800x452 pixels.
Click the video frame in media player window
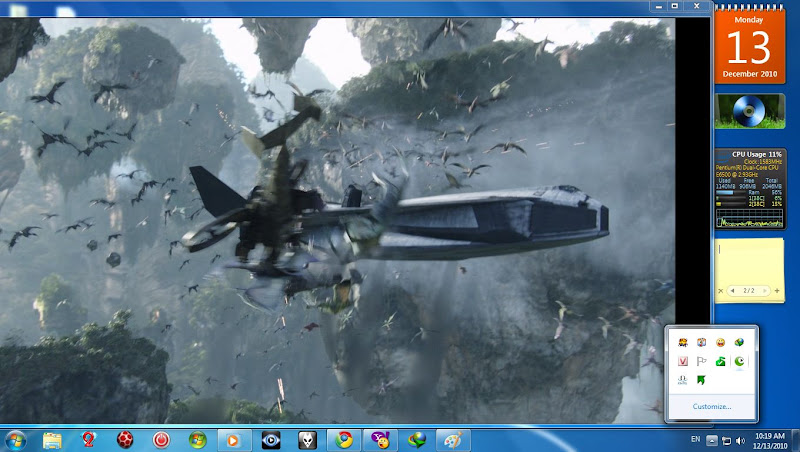[337, 220]
